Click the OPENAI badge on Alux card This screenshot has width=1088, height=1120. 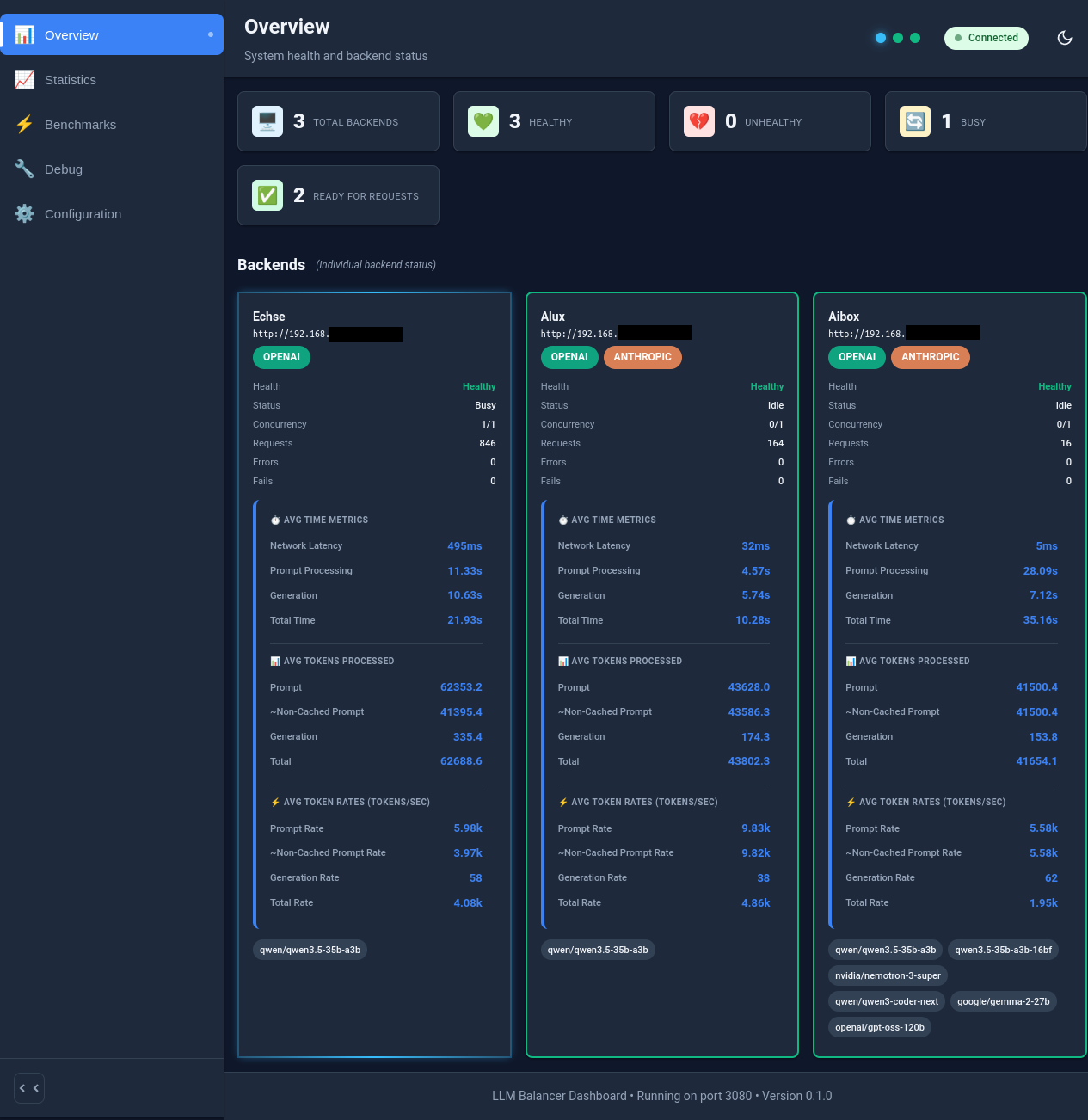pos(569,357)
